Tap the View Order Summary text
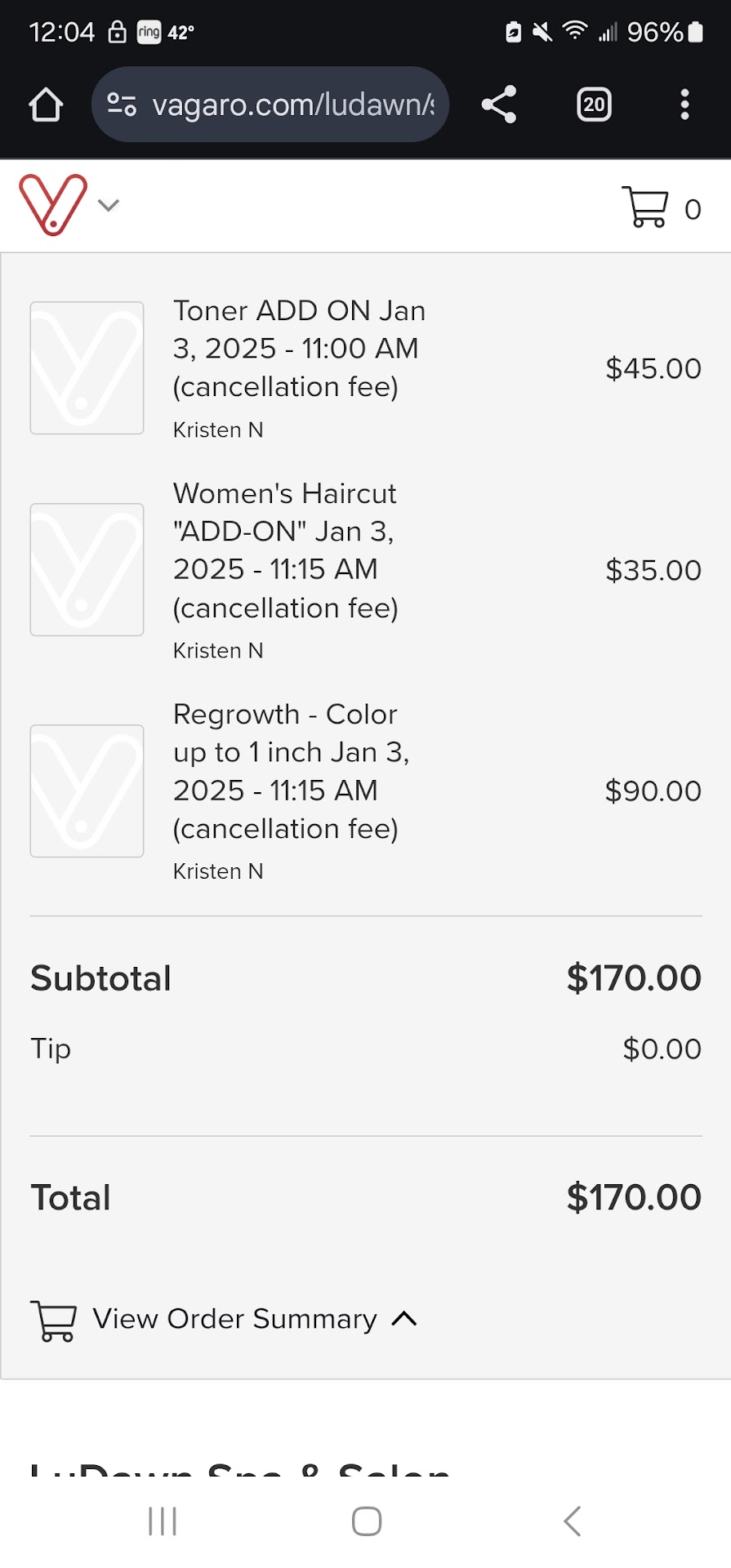The height and width of the screenshot is (1568, 731). [234, 1318]
